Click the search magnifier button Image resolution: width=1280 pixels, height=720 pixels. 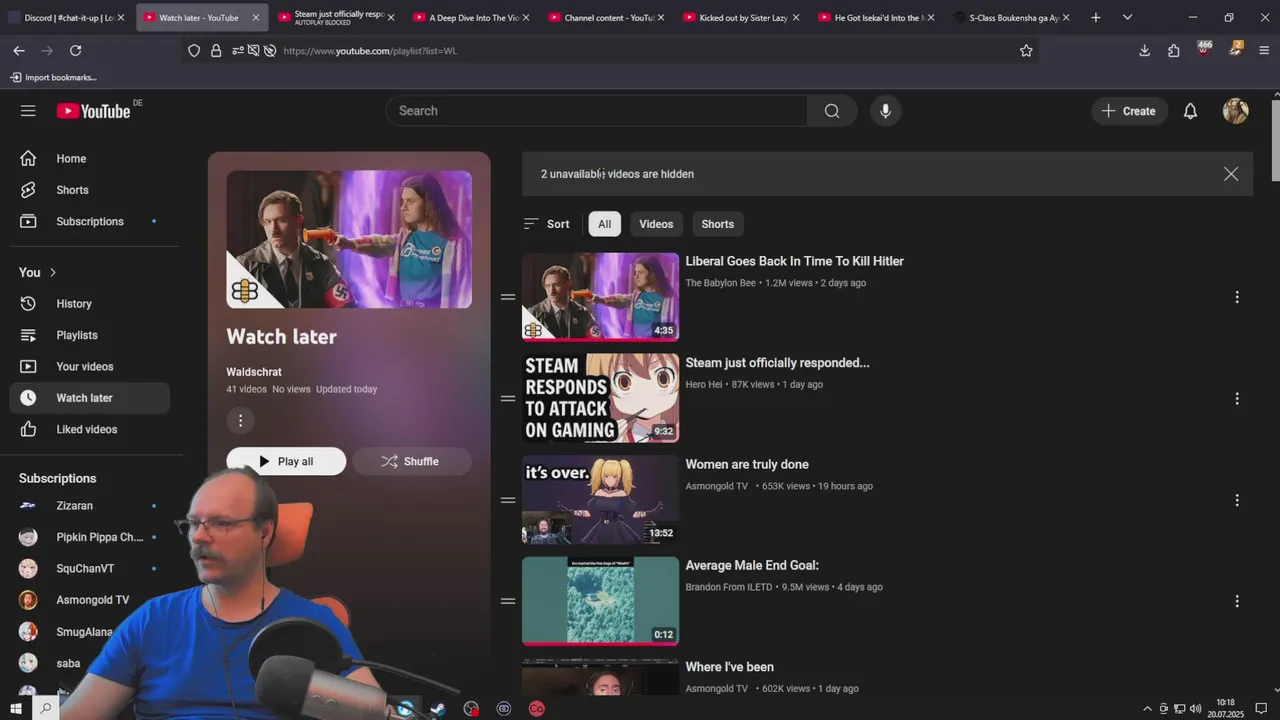(832, 111)
